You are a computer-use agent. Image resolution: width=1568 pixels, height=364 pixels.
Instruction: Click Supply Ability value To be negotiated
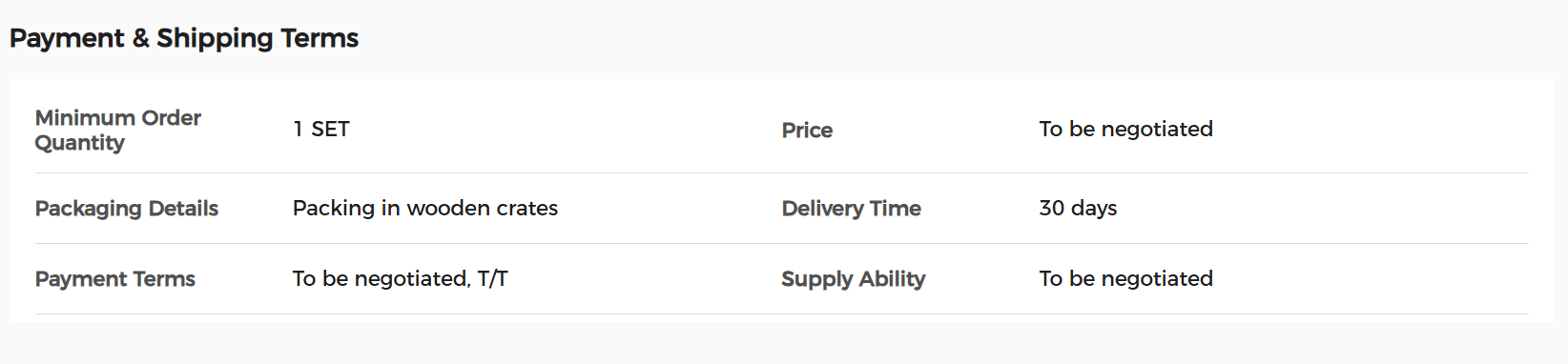point(1125,278)
